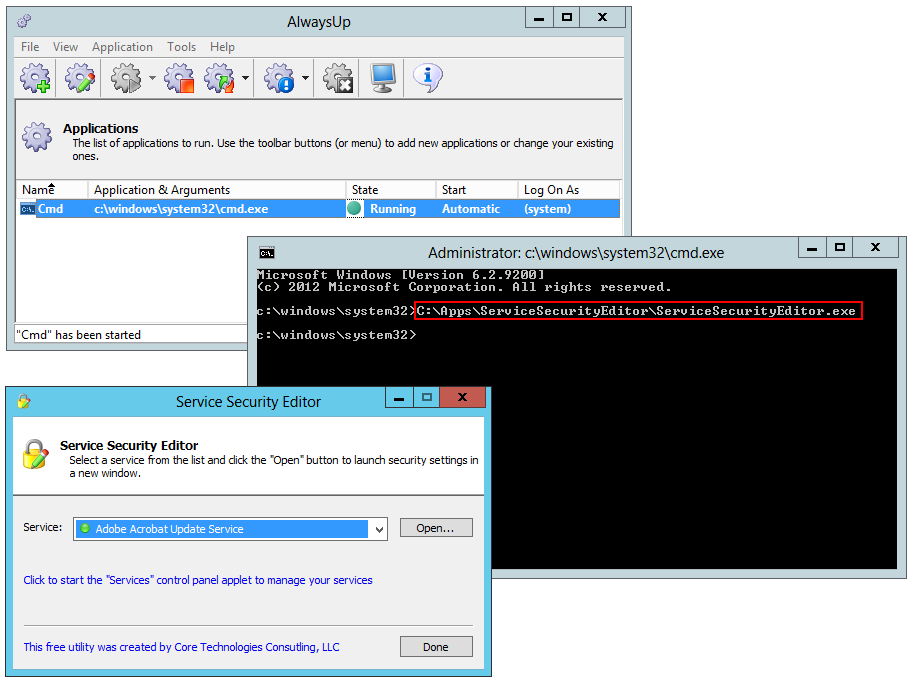Open the File menu in AlwaysUp
The width and height of the screenshot is (913, 685).
point(30,47)
